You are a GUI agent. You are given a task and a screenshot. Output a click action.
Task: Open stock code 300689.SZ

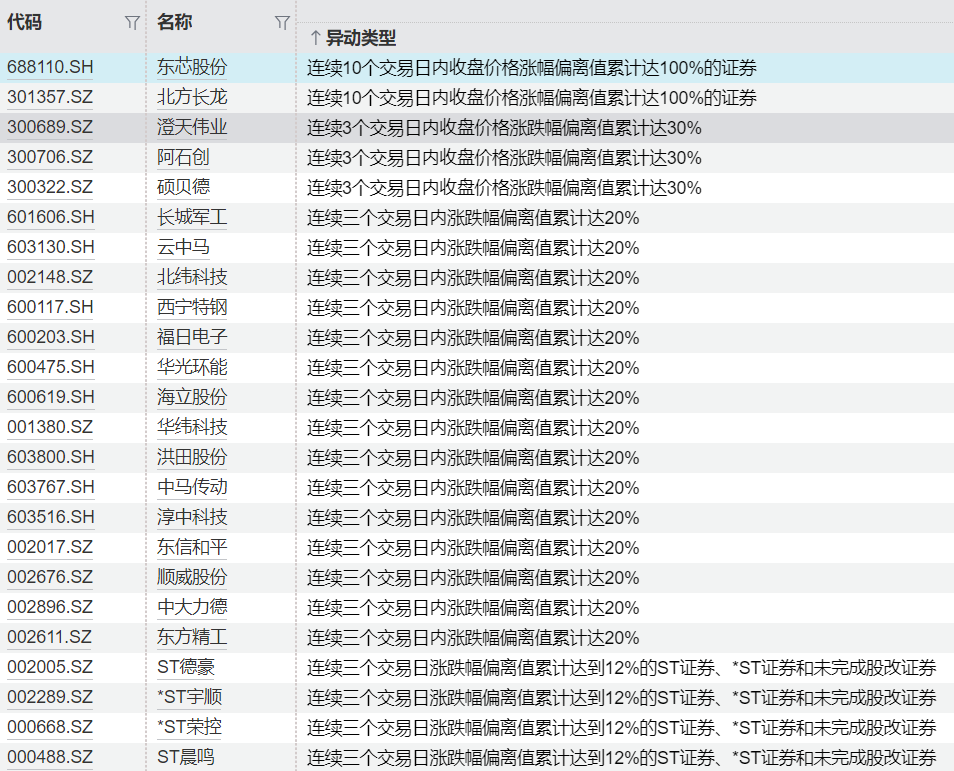point(50,127)
